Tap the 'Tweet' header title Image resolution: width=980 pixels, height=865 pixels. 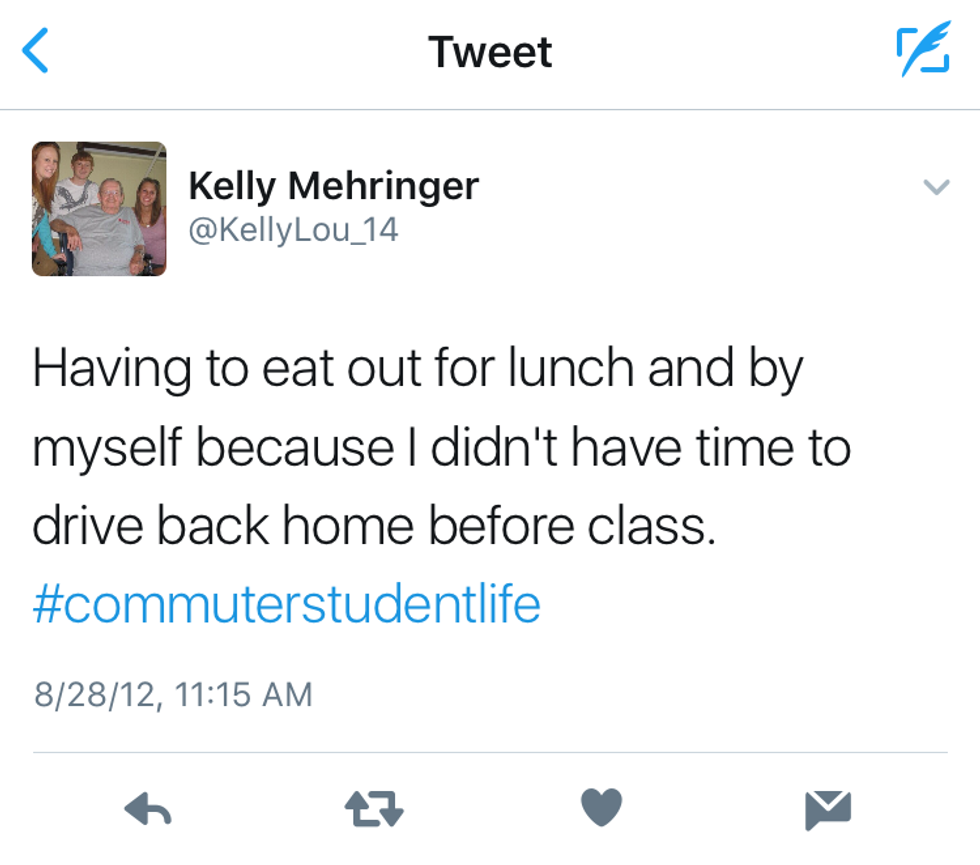pos(490,52)
